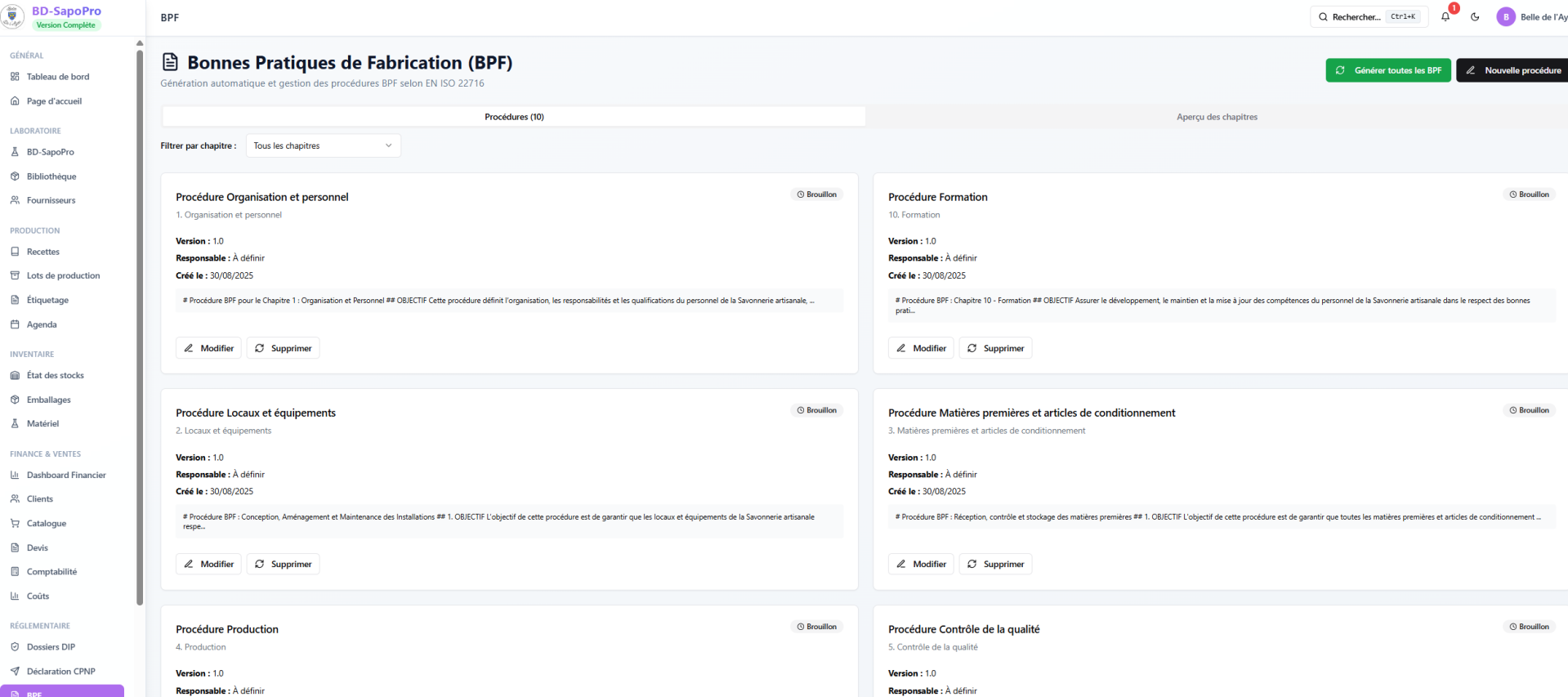This screenshot has width=1568, height=697.
Task: Click the Procédure Production title
Action: tap(227, 629)
